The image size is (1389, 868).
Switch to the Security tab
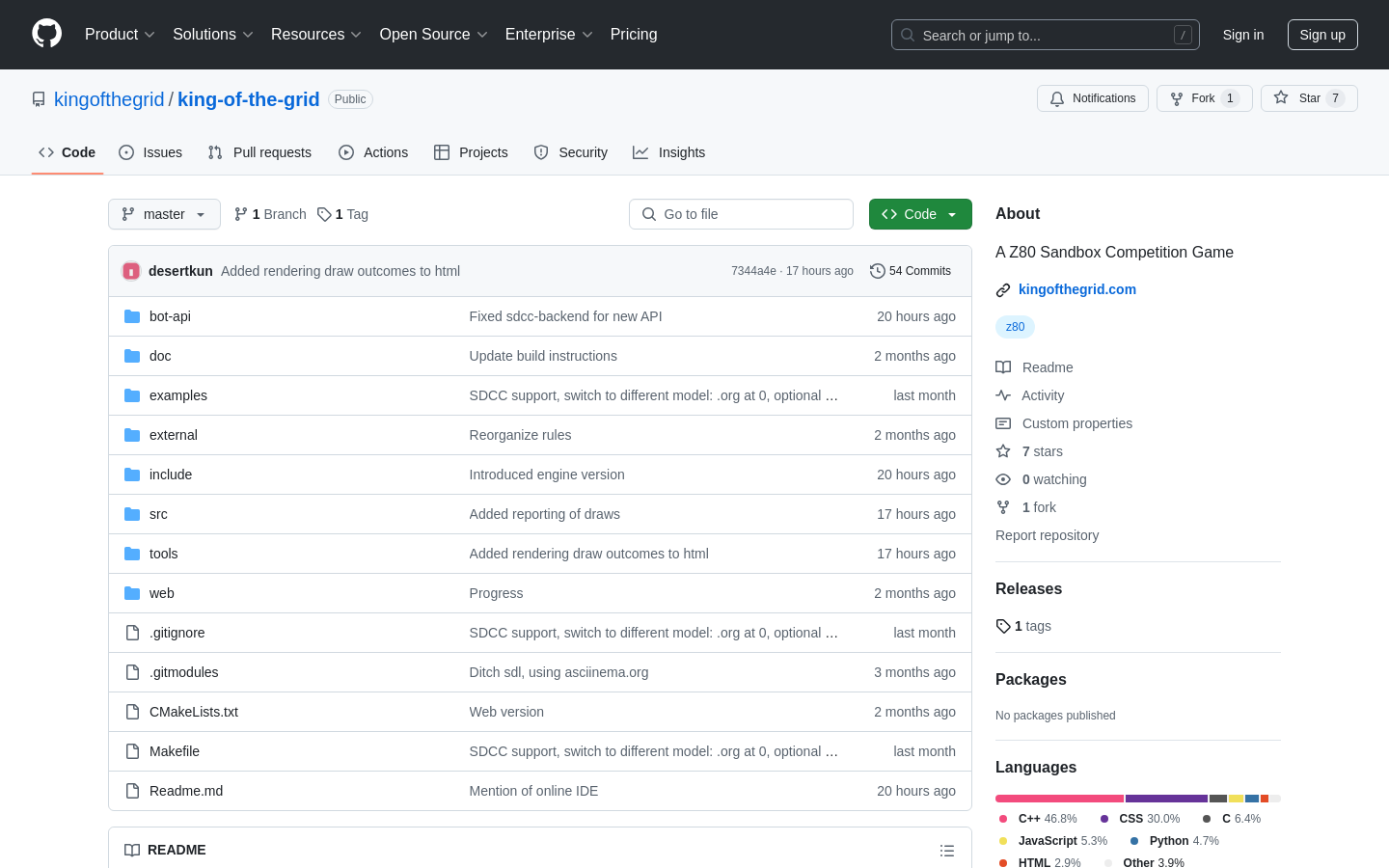point(571,152)
